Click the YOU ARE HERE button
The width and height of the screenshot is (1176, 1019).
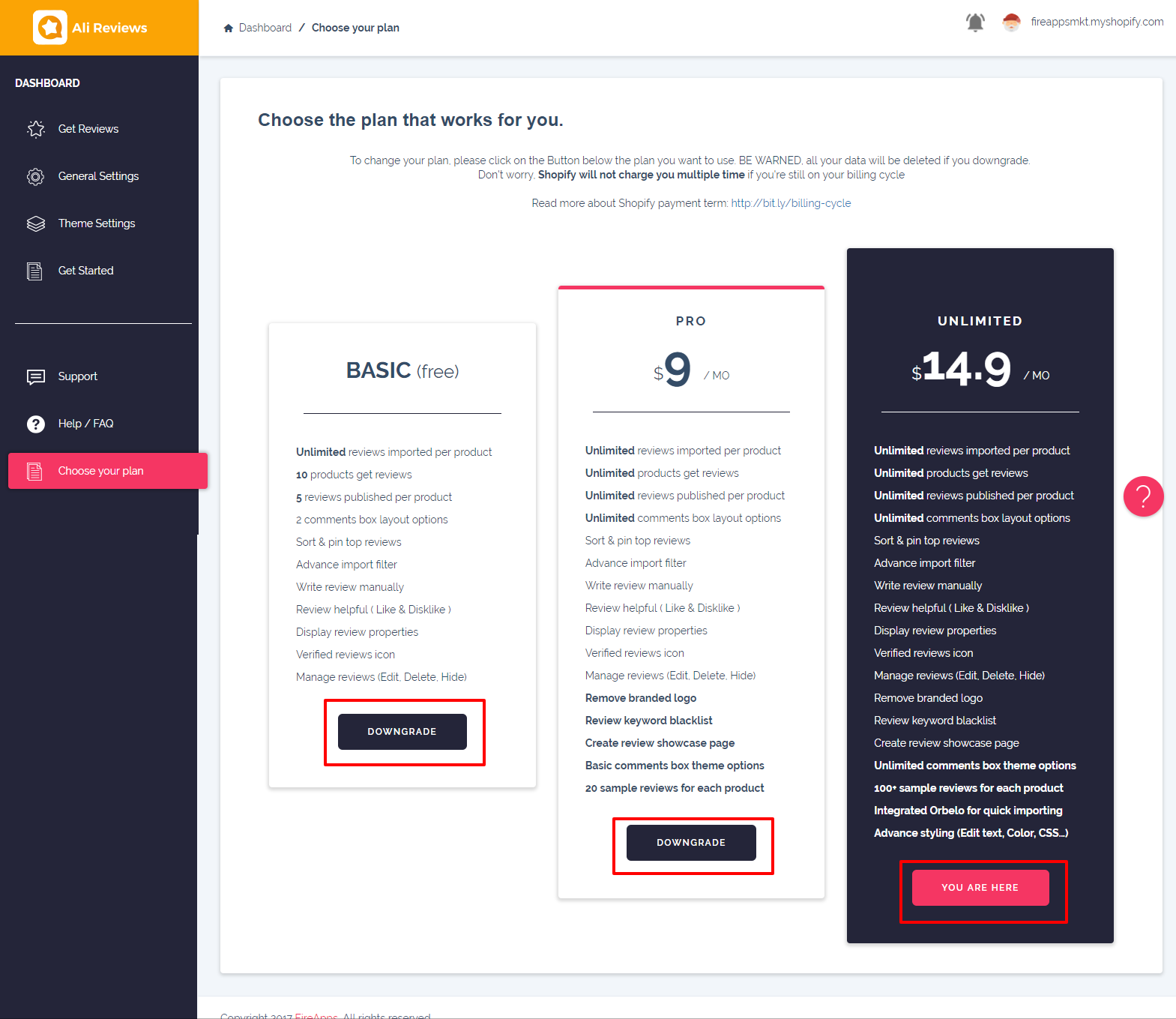tap(980, 888)
